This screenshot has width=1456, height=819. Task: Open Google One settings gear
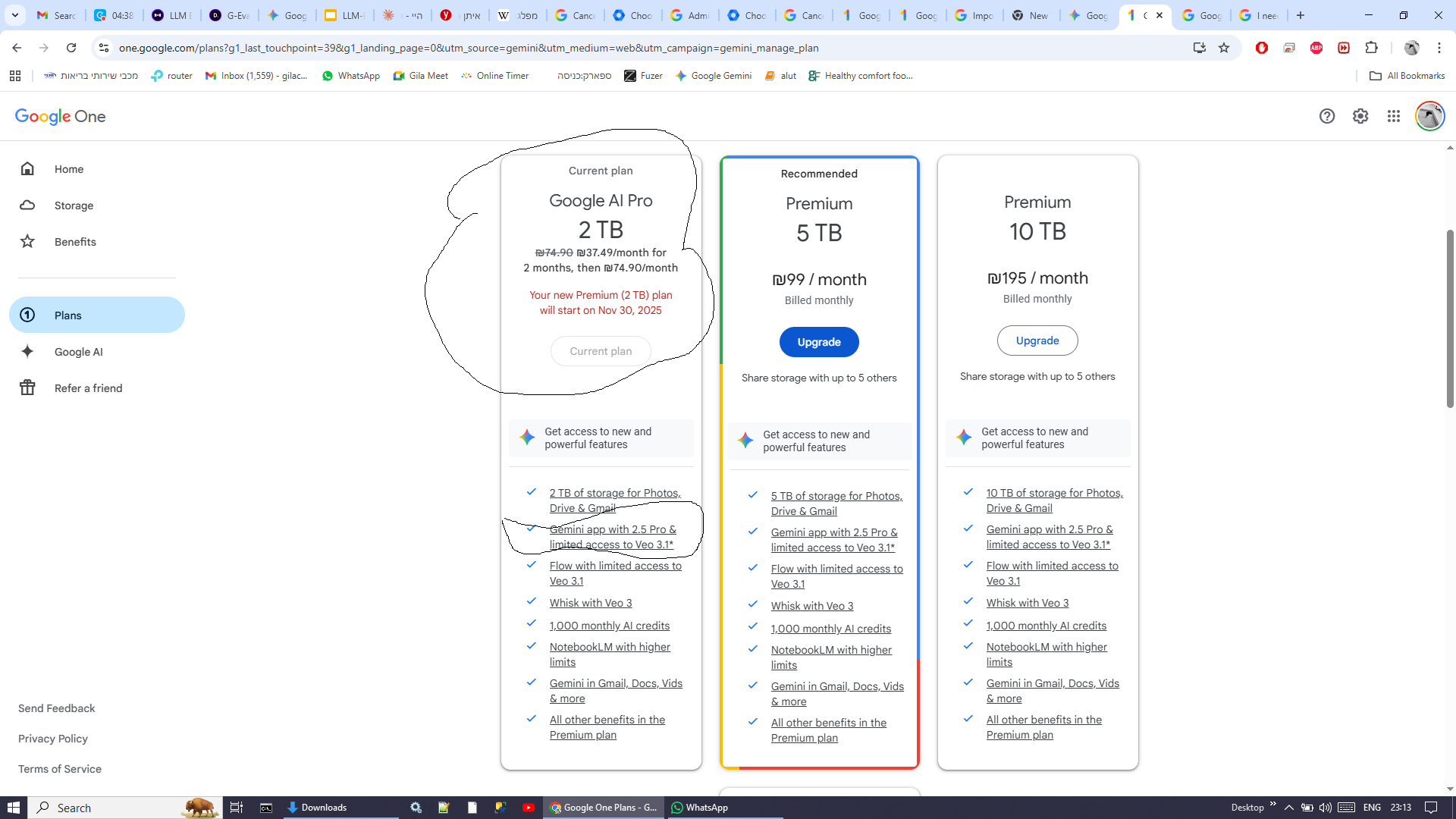1360,116
